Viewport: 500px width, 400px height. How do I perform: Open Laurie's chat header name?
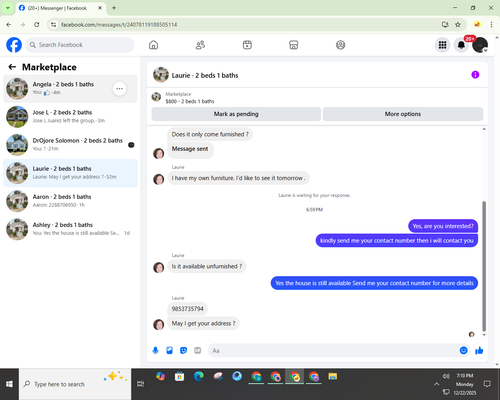click(205, 75)
